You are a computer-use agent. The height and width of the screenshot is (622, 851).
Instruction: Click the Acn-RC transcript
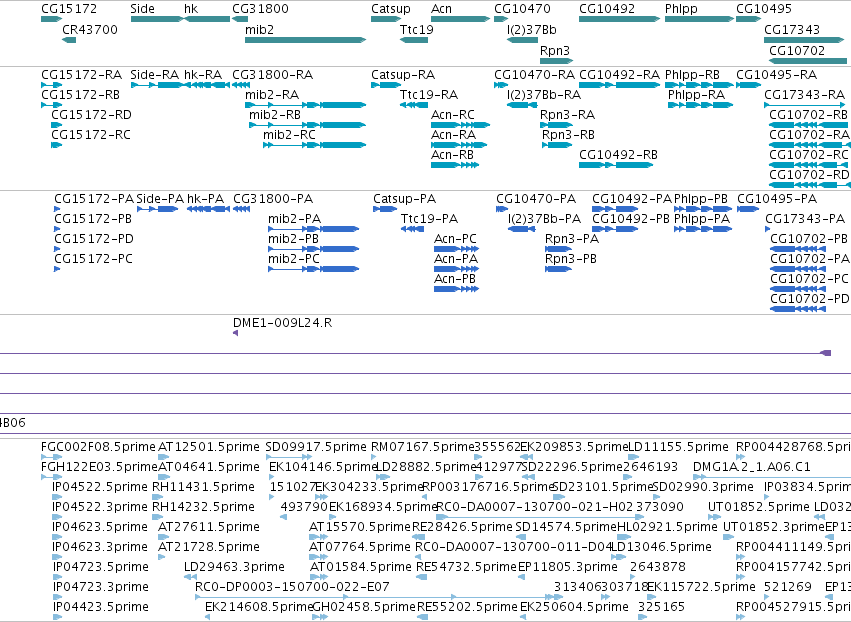[x=460, y=125]
